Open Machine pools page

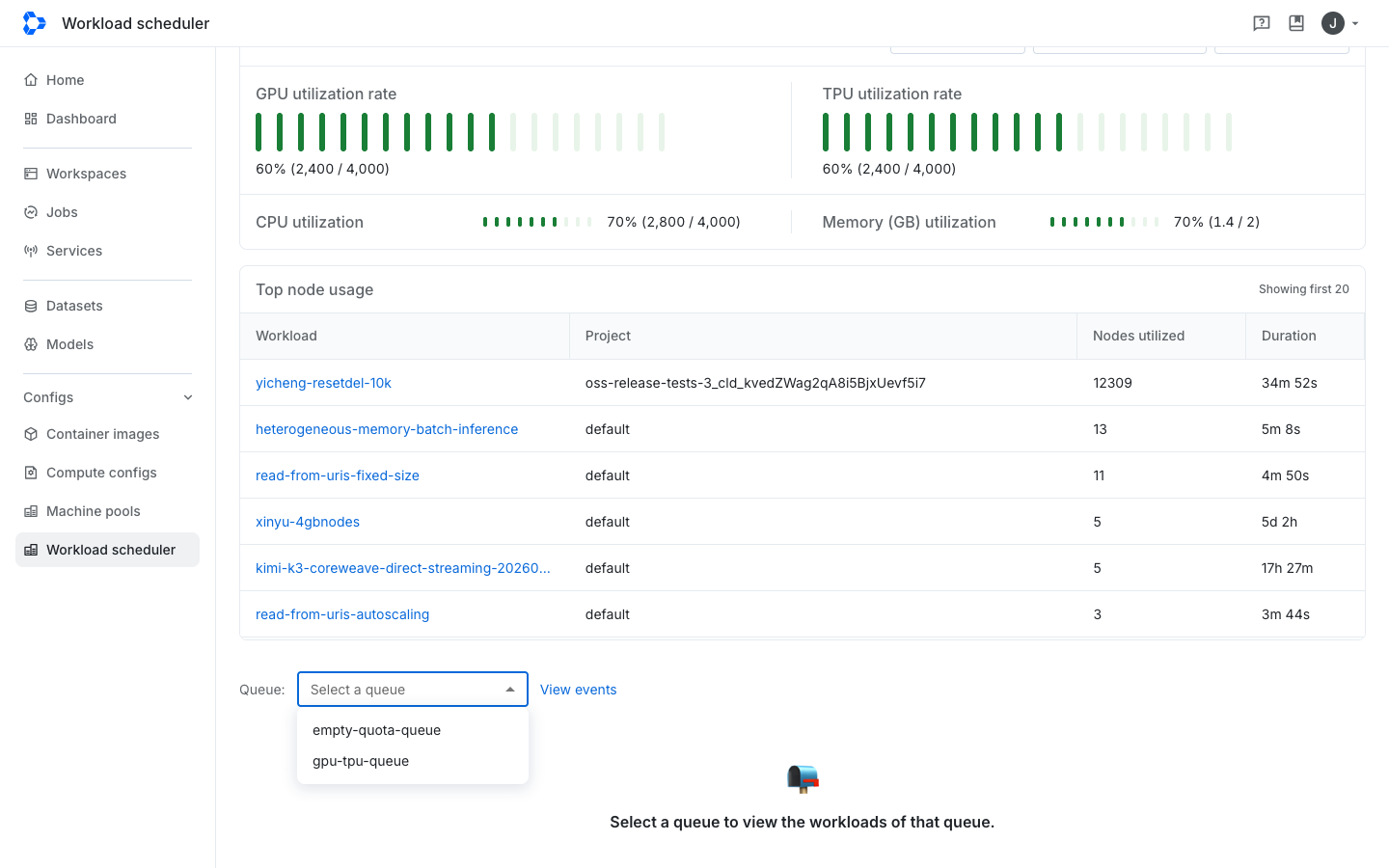pyautogui.click(x=107, y=511)
